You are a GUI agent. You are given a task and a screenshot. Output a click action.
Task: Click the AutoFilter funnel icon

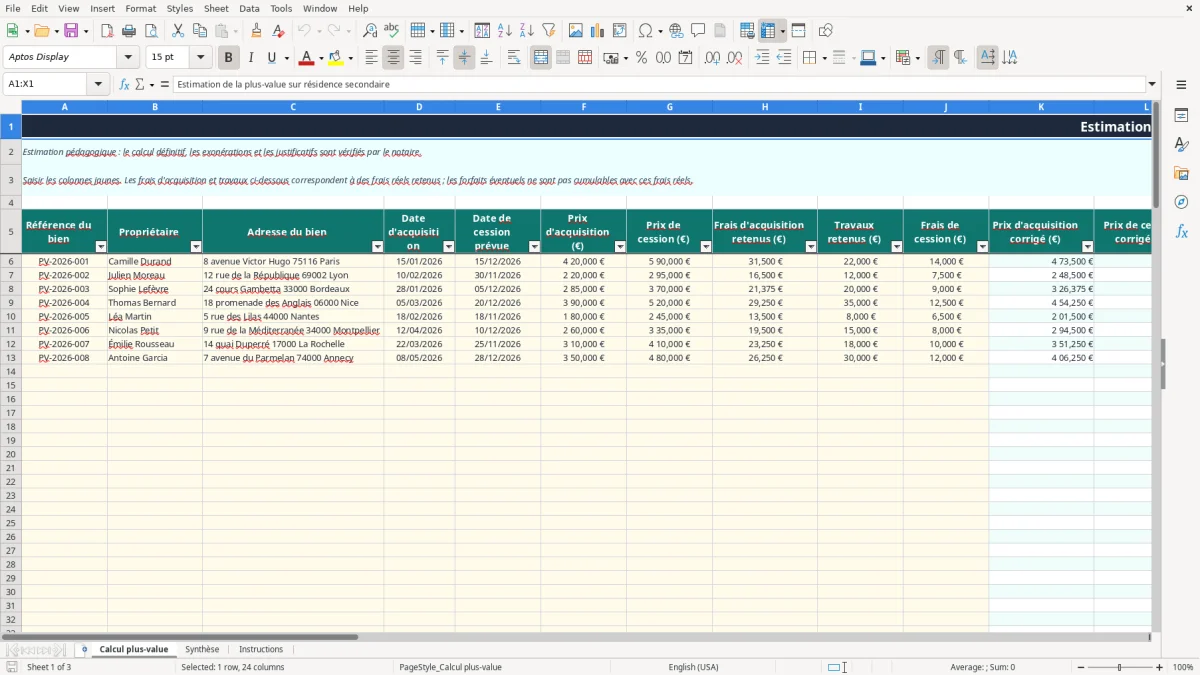coord(549,31)
